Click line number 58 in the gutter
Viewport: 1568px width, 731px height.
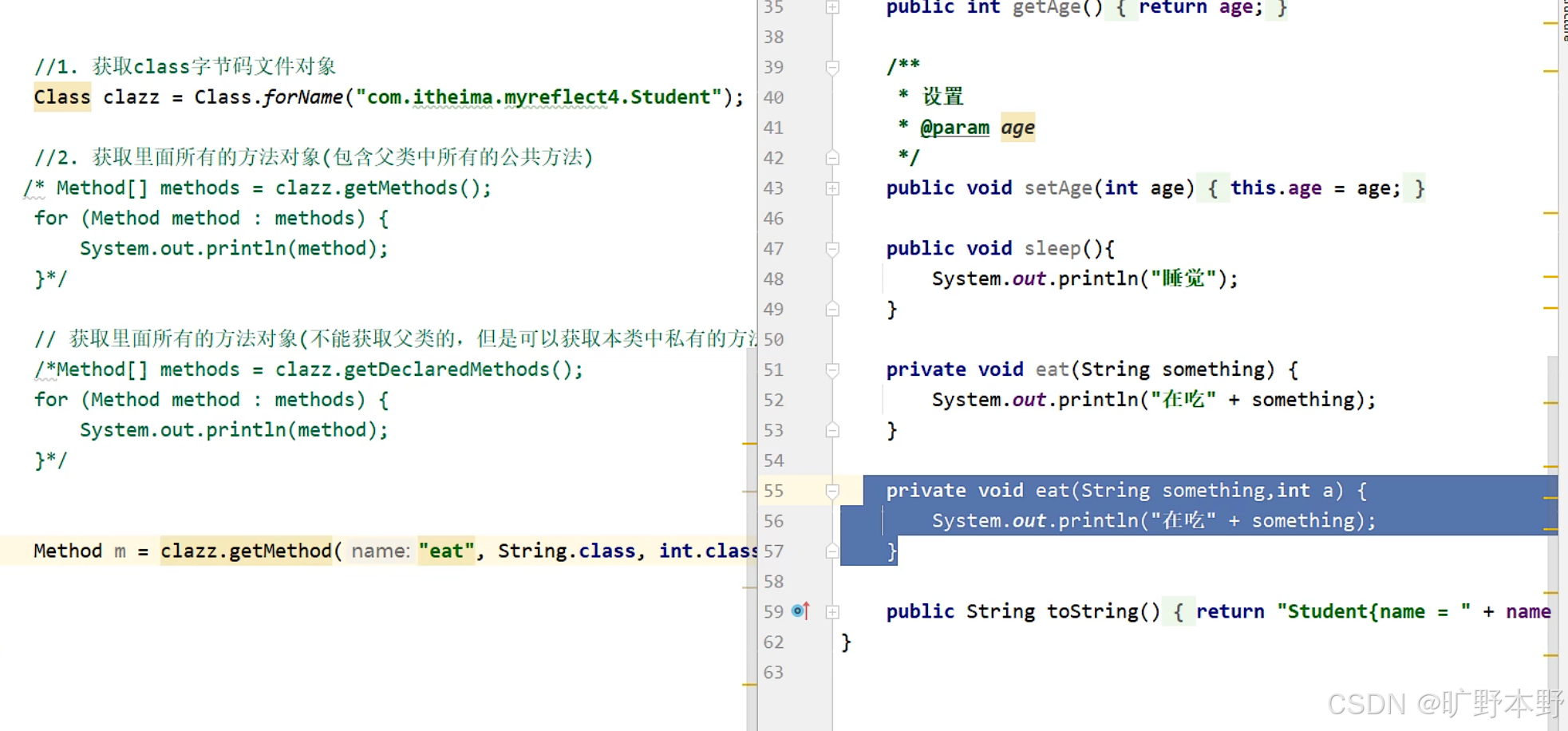773,582
